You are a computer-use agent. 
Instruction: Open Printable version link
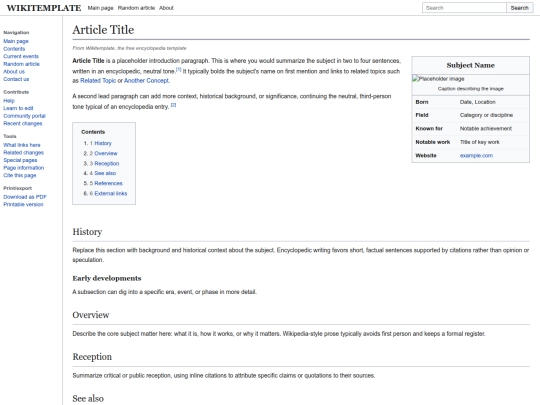coord(23,204)
